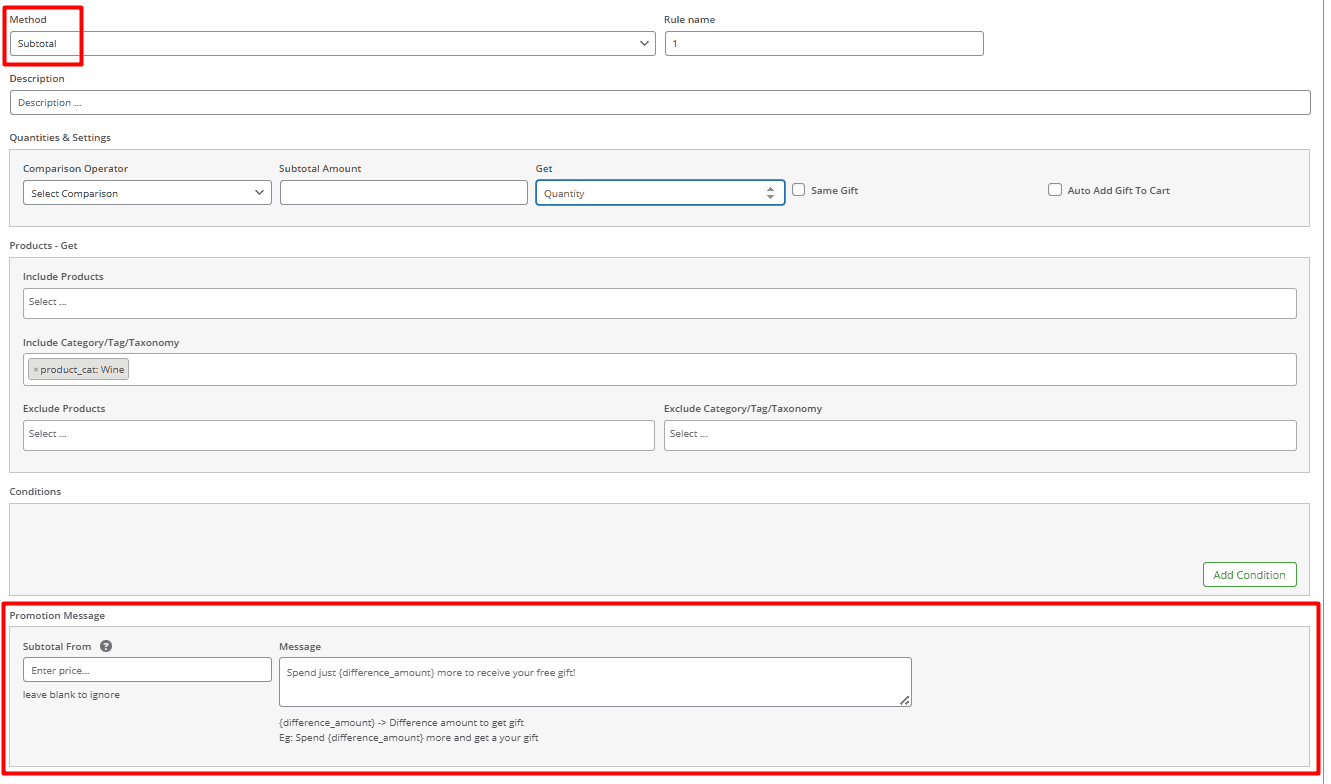Click inside the promotion Message textarea
1331x784 pixels.
coord(594,681)
